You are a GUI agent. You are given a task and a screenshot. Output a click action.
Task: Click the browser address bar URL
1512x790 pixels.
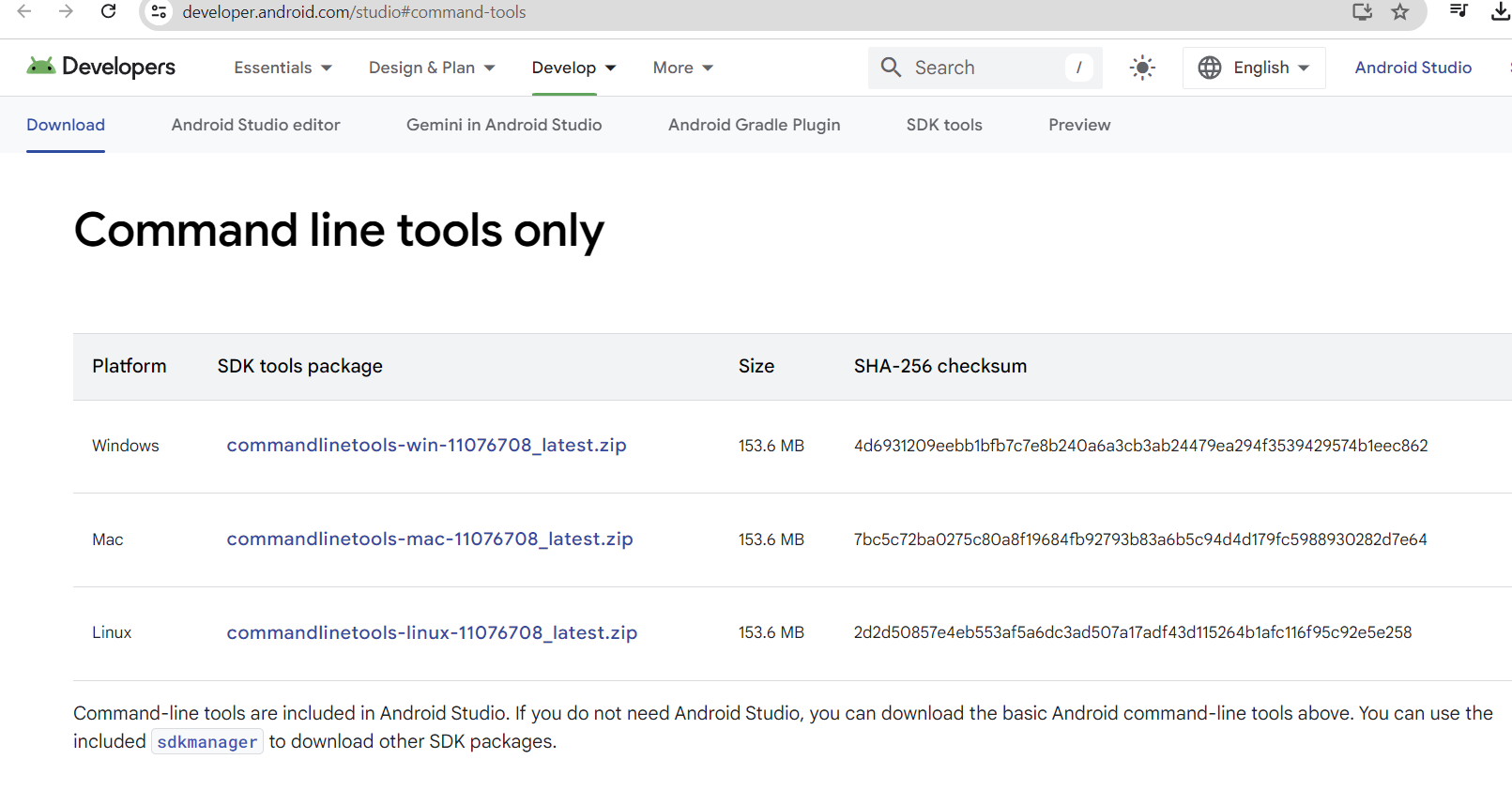click(x=354, y=12)
